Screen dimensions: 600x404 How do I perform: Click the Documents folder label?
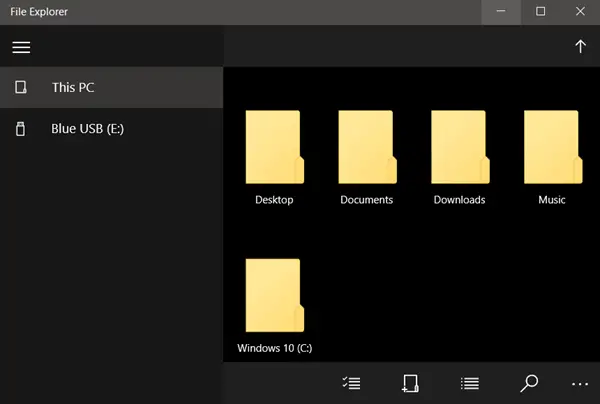[x=367, y=200]
